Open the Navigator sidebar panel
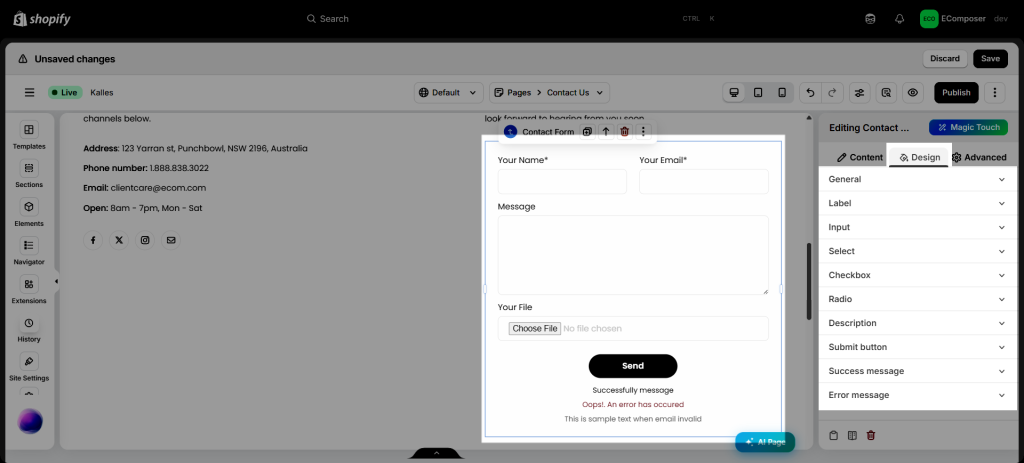Screen dimensions: 1024x463 click(x=29, y=251)
